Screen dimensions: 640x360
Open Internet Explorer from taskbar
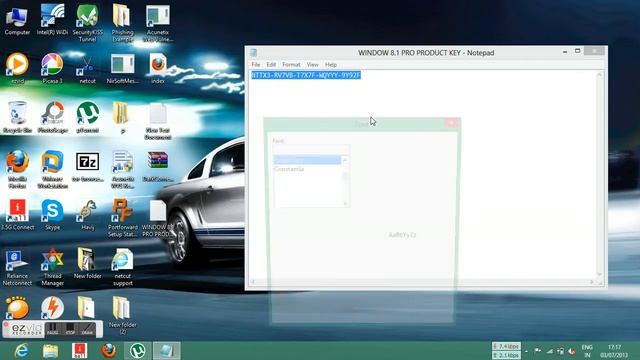point(21,351)
